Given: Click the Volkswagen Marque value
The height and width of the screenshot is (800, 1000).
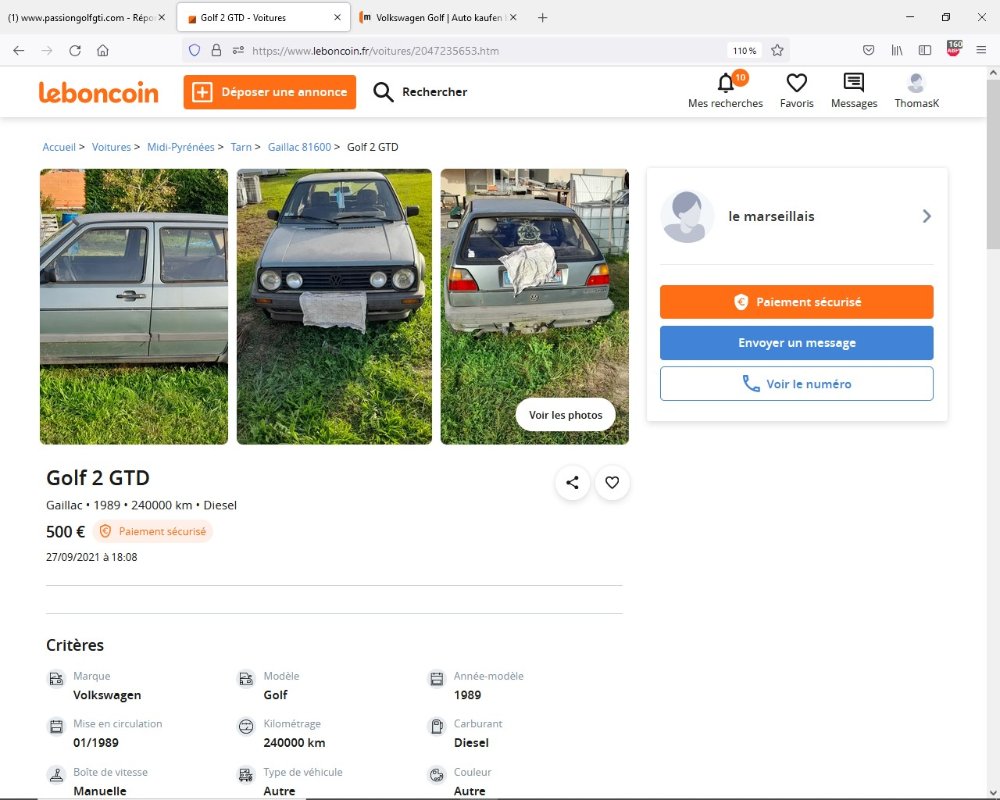Looking at the screenshot, I should click(x=107, y=695).
